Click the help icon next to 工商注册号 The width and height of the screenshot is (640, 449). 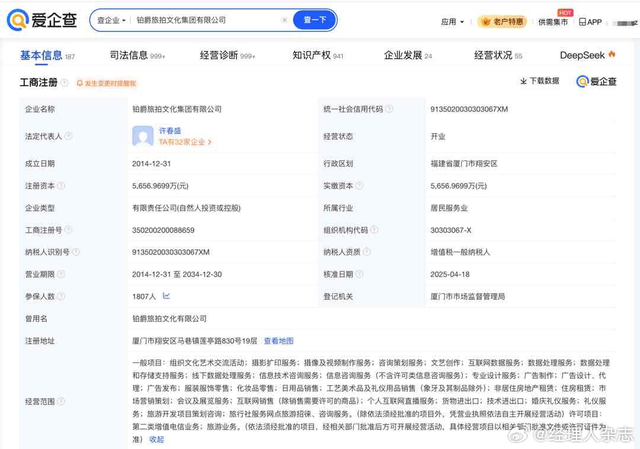[x=69, y=230]
